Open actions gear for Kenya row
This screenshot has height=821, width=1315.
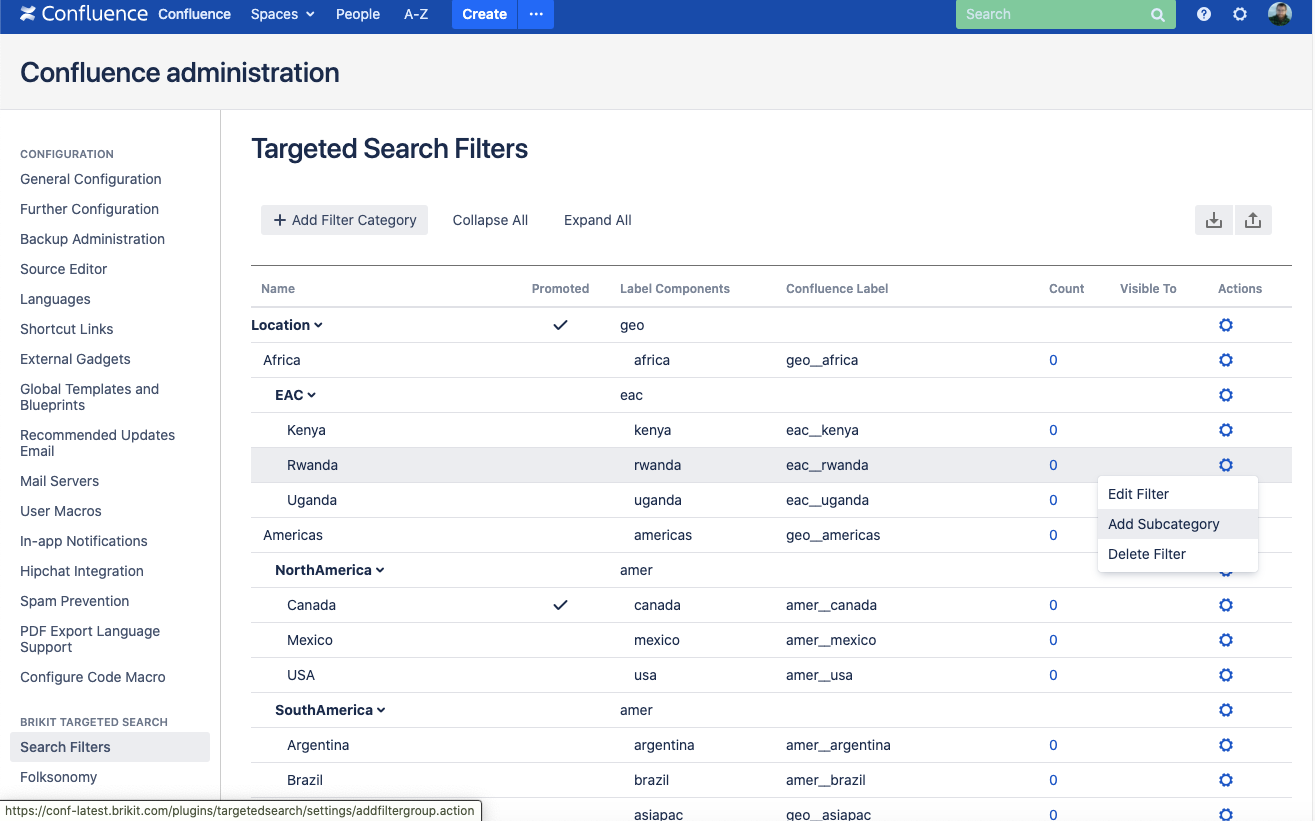click(1226, 430)
